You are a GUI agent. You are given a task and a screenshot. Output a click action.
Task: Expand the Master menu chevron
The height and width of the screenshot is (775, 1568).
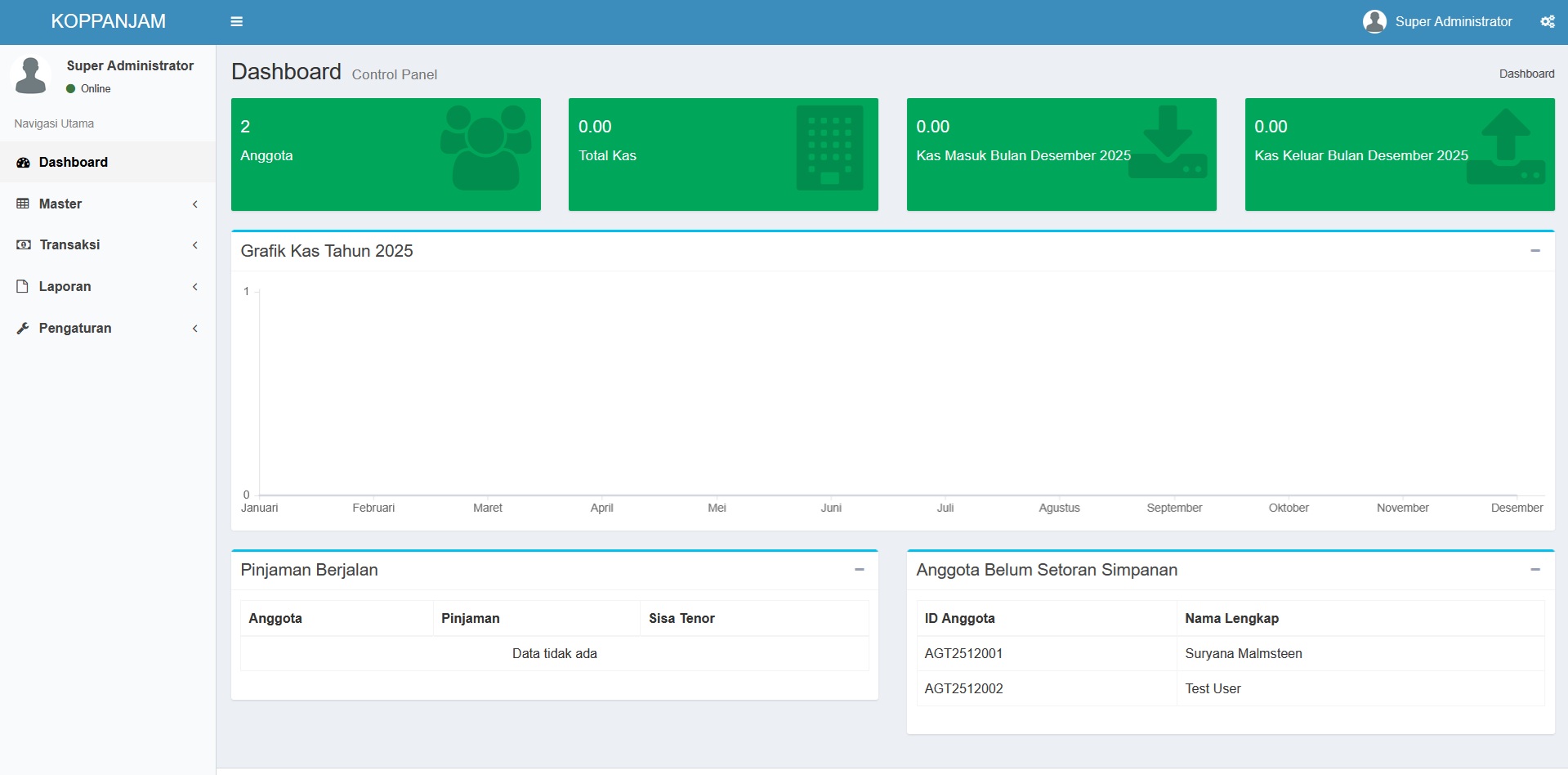[x=194, y=204]
